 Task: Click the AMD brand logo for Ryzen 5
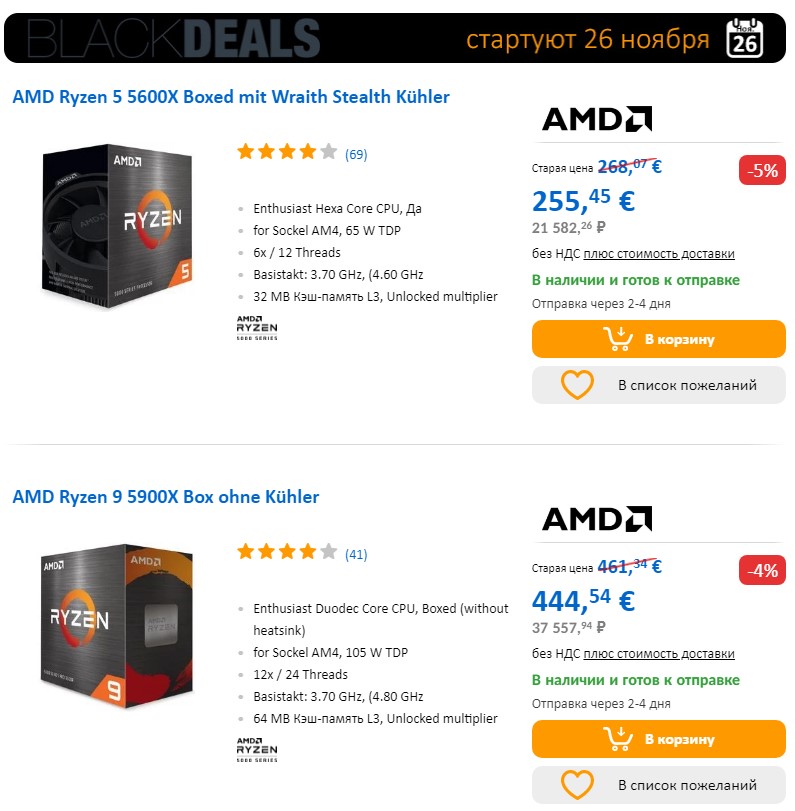pyautogui.click(x=597, y=119)
